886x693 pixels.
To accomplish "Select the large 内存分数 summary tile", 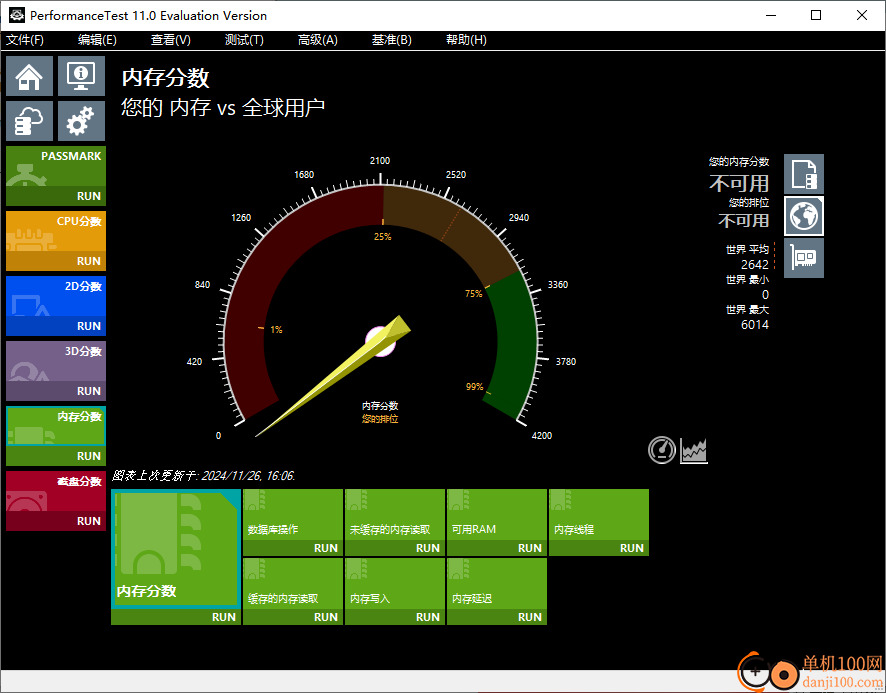I will point(176,549).
